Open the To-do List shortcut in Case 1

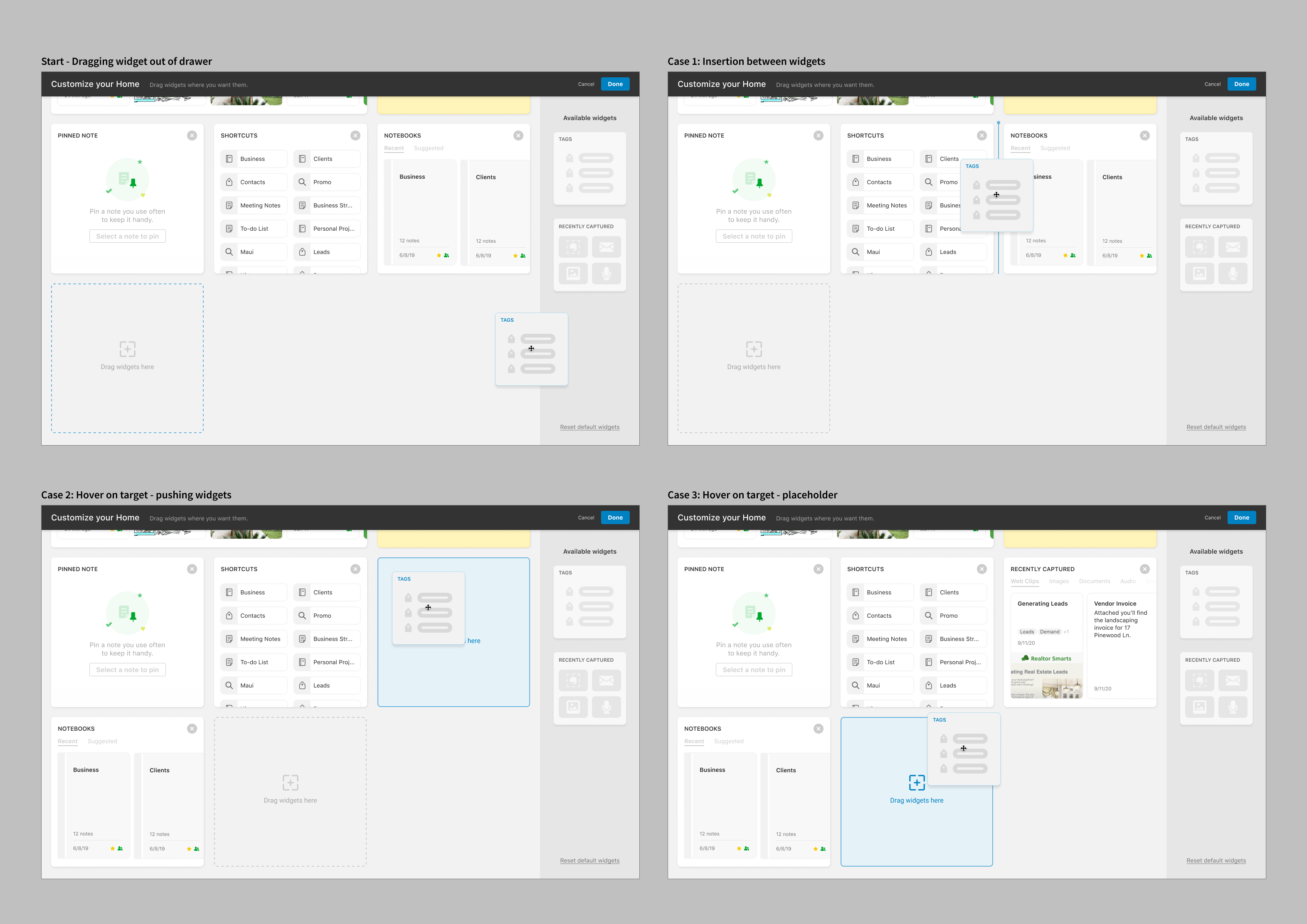coord(880,229)
